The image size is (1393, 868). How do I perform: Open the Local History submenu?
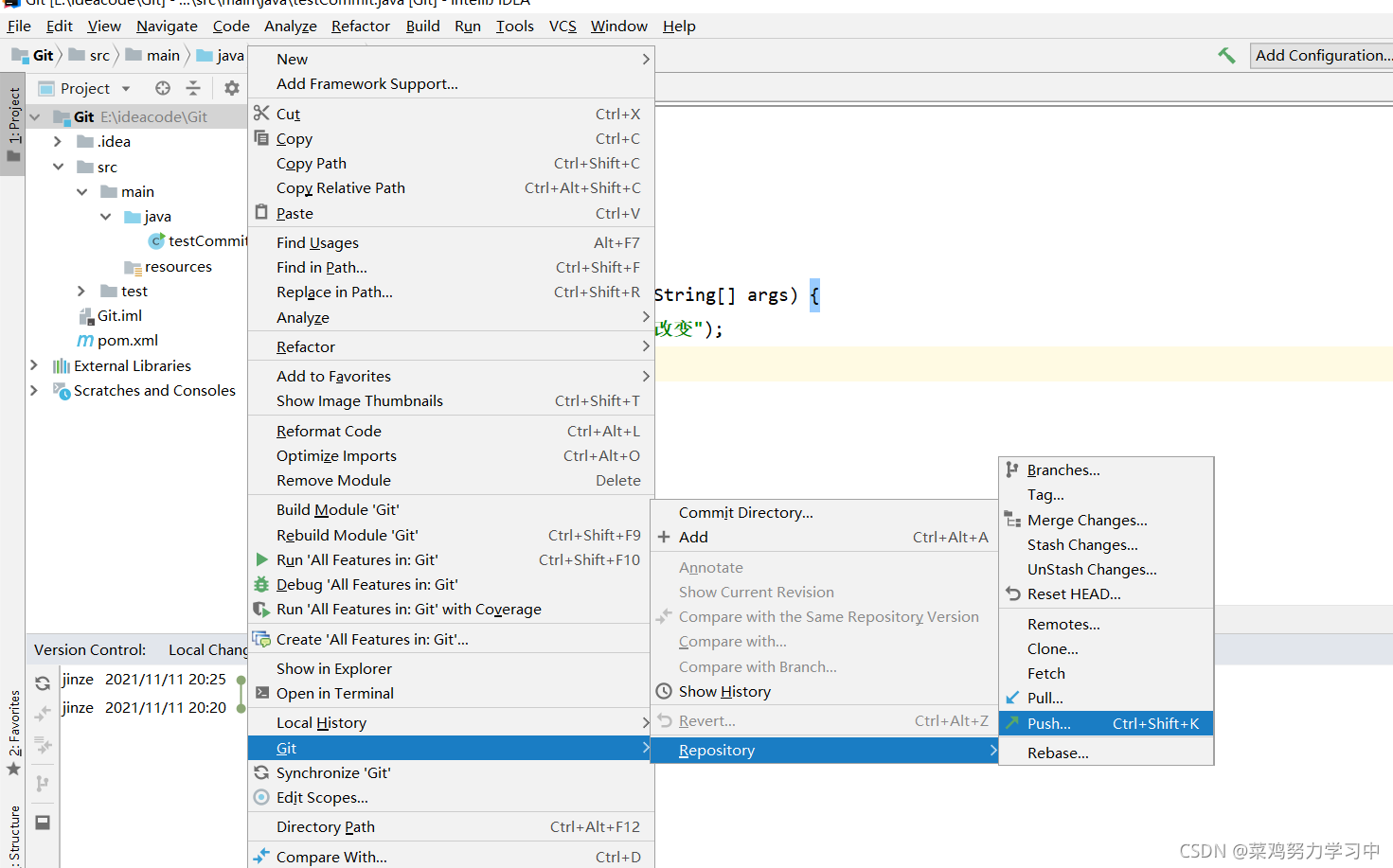451,722
